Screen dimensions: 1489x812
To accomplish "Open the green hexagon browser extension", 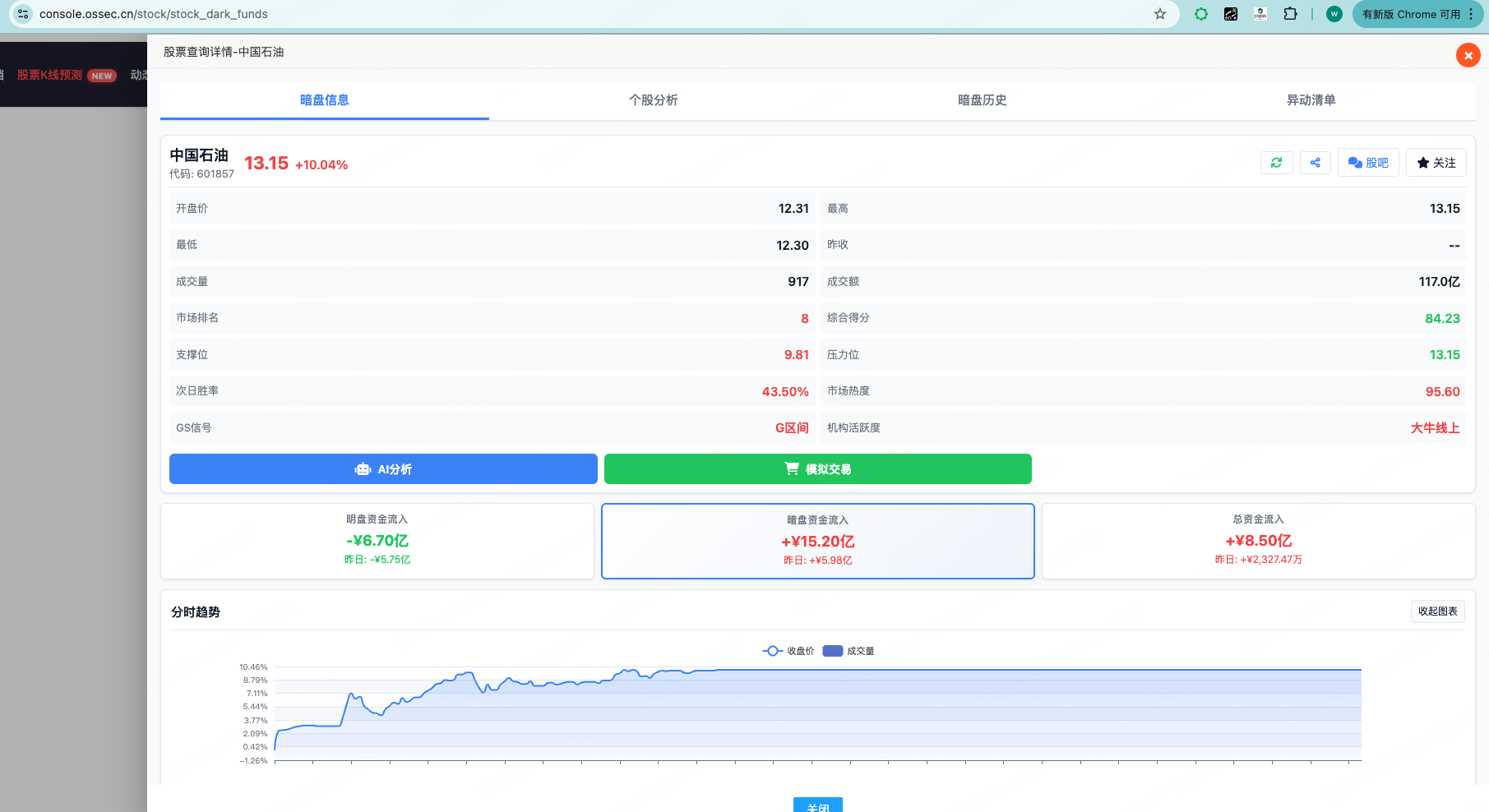I will point(1201,14).
